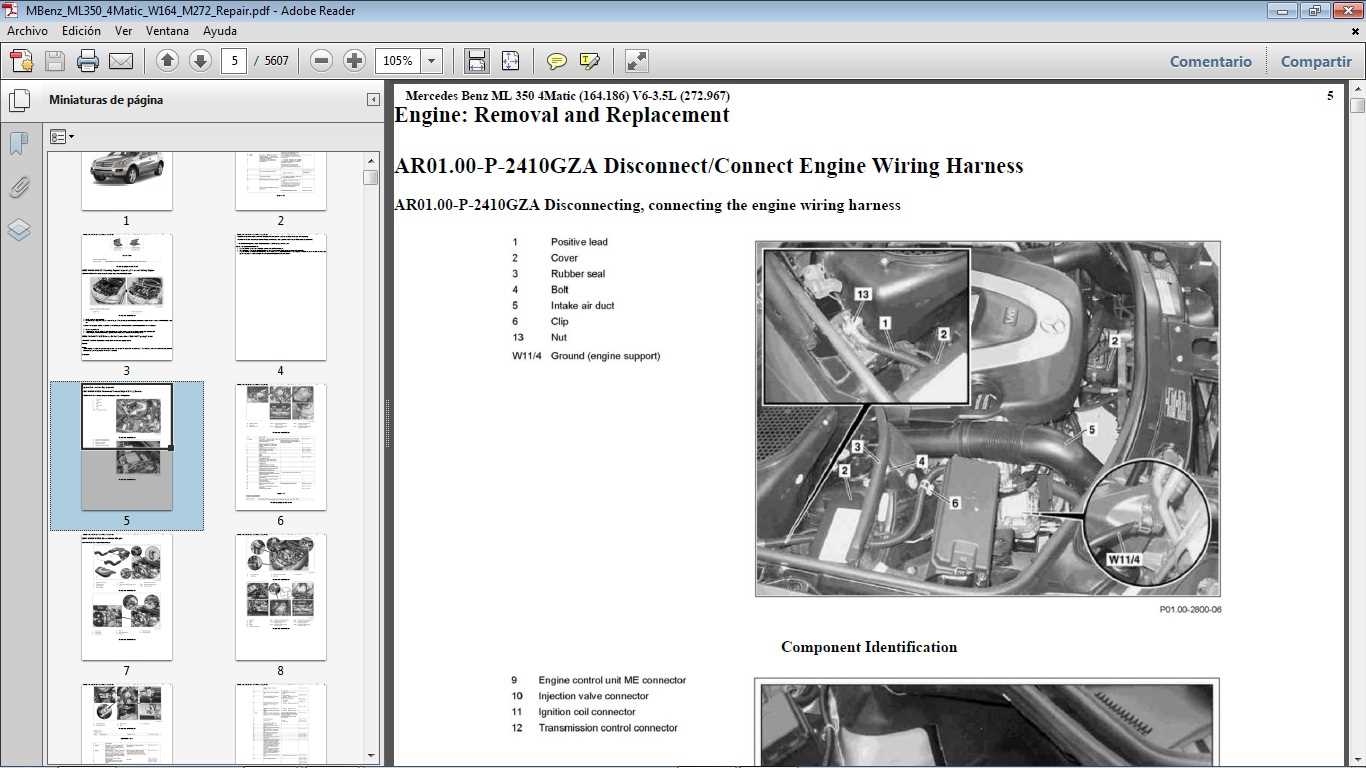Open the Archivo menu
This screenshot has height=768, width=1366.
click(27, 31)
